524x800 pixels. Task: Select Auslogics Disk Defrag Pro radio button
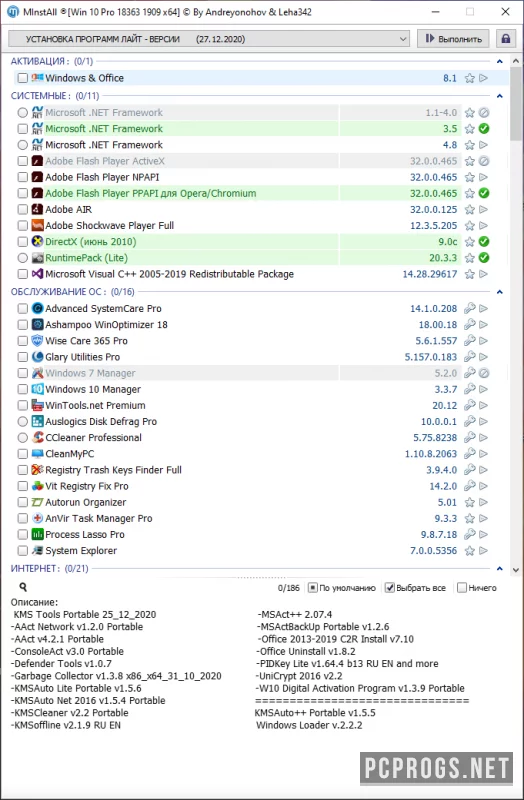[22, 421]
